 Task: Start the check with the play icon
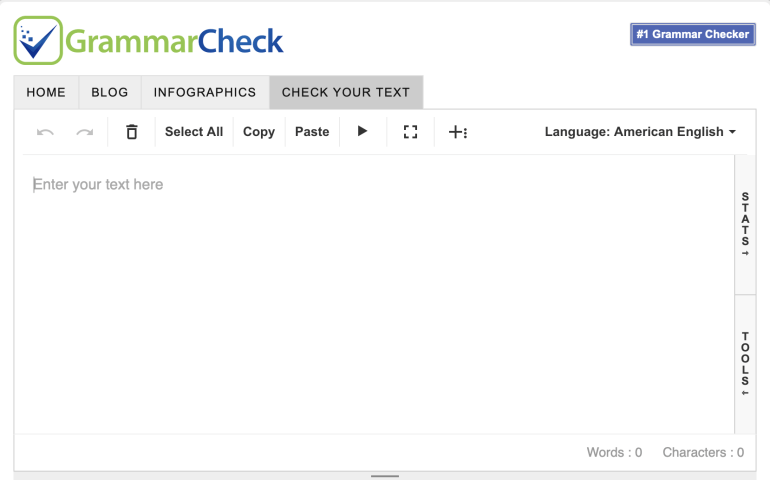pos(362,131)
